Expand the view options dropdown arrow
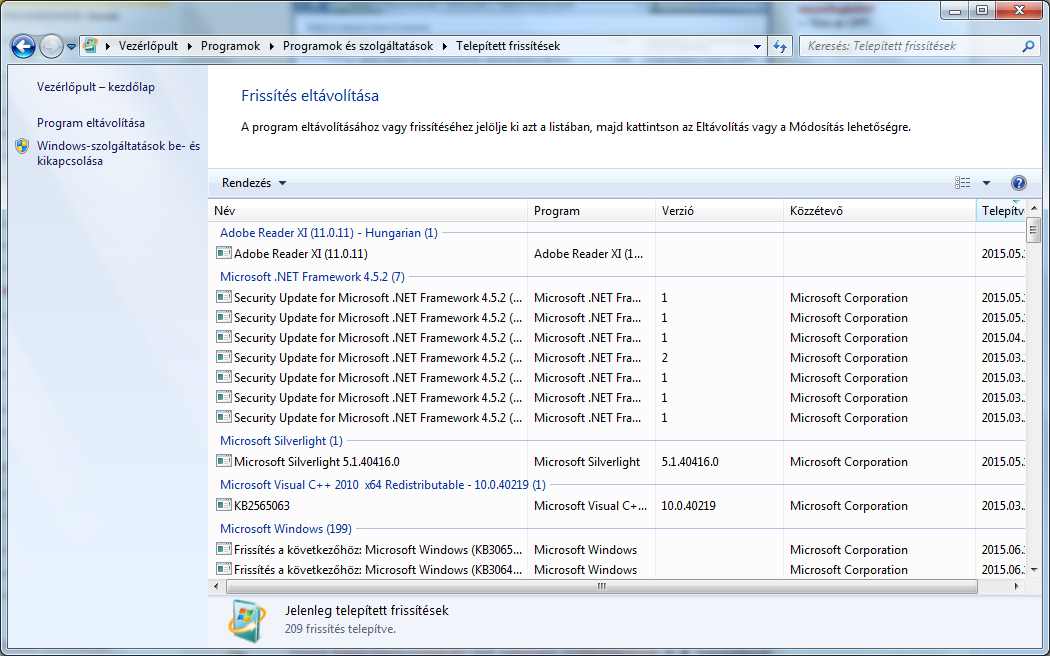Viewport: 1050px width, 656px height. pos(986,183)
